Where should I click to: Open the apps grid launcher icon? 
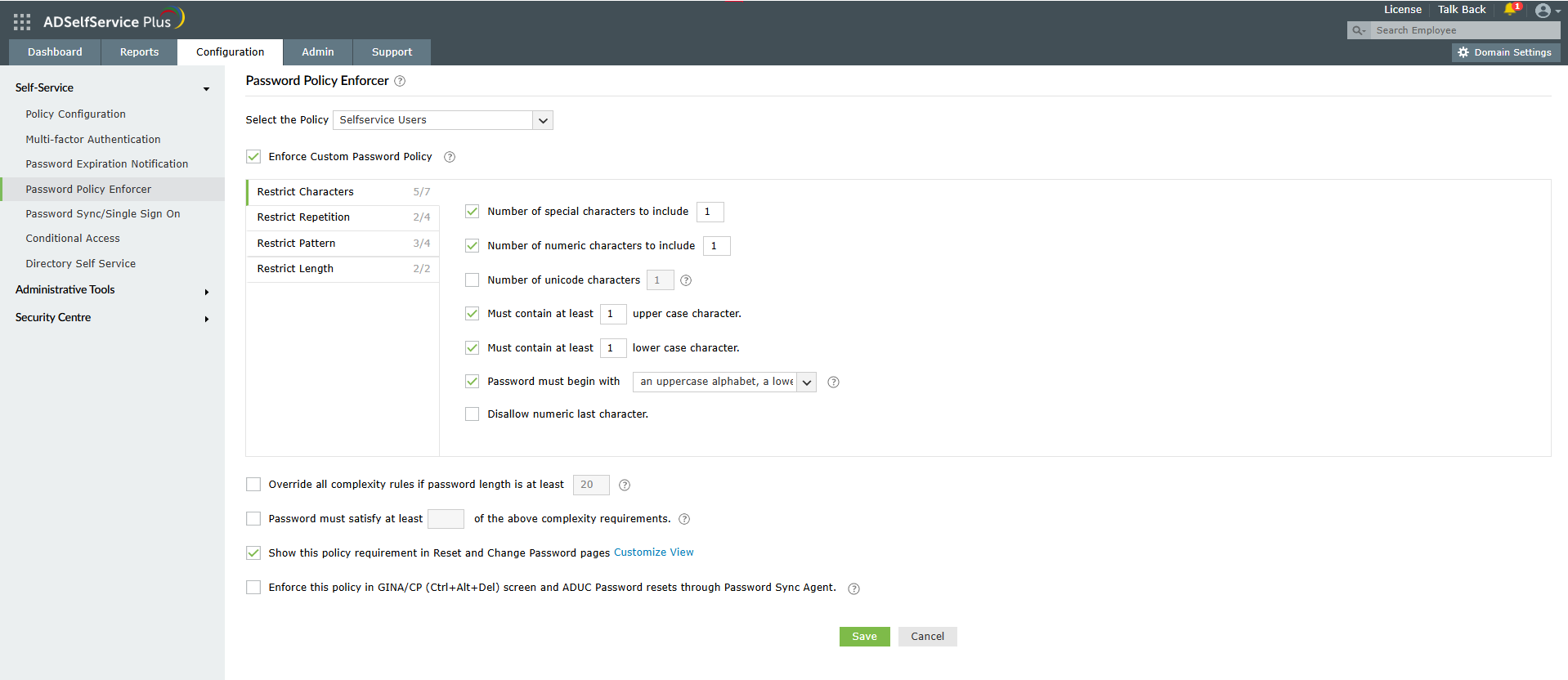pyautogui.click(x=22, y=22)
